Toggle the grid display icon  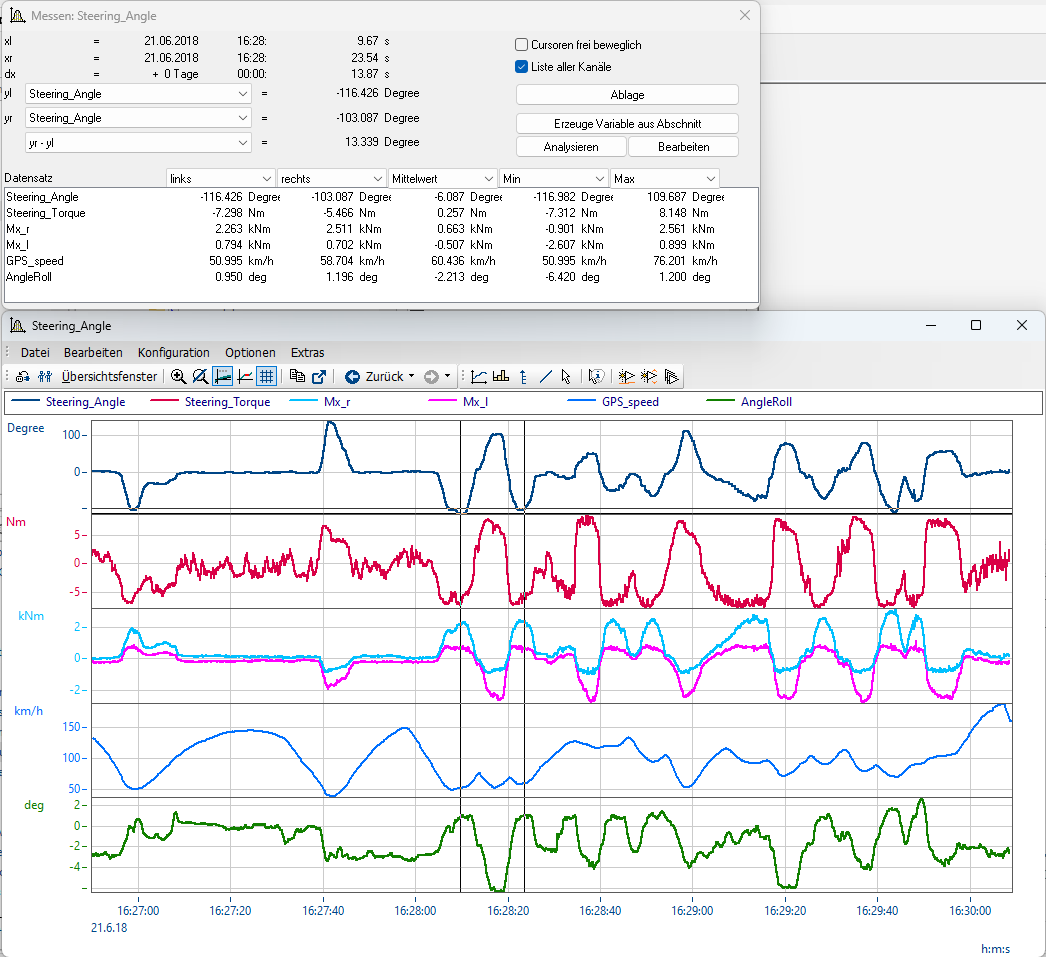[266, 377]
